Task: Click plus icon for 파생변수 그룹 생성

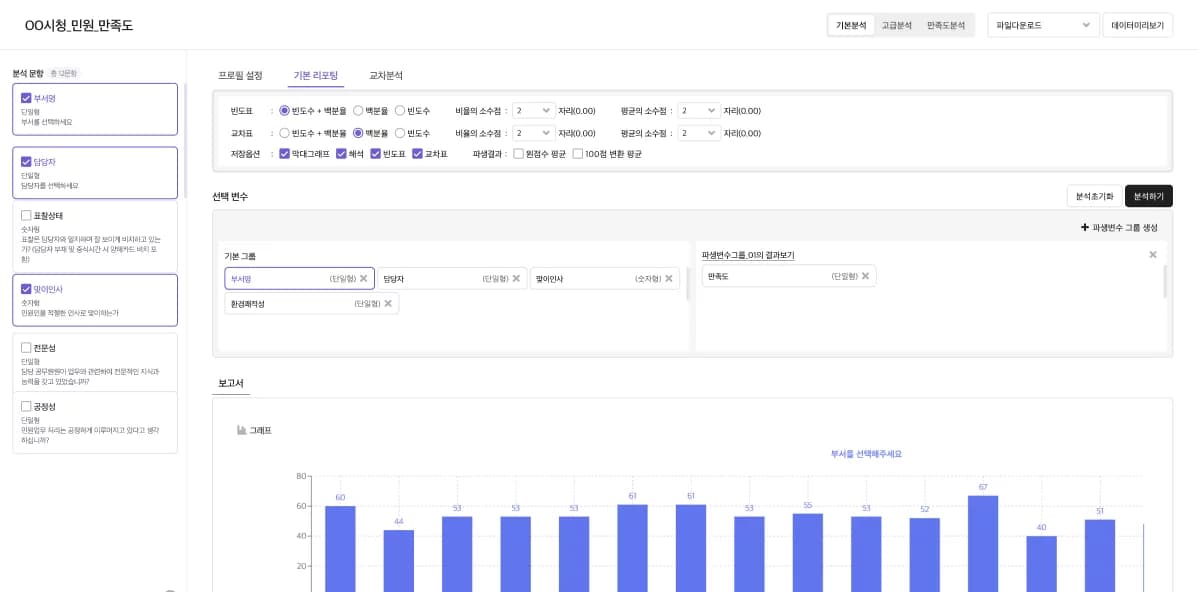Action: 1085,228
